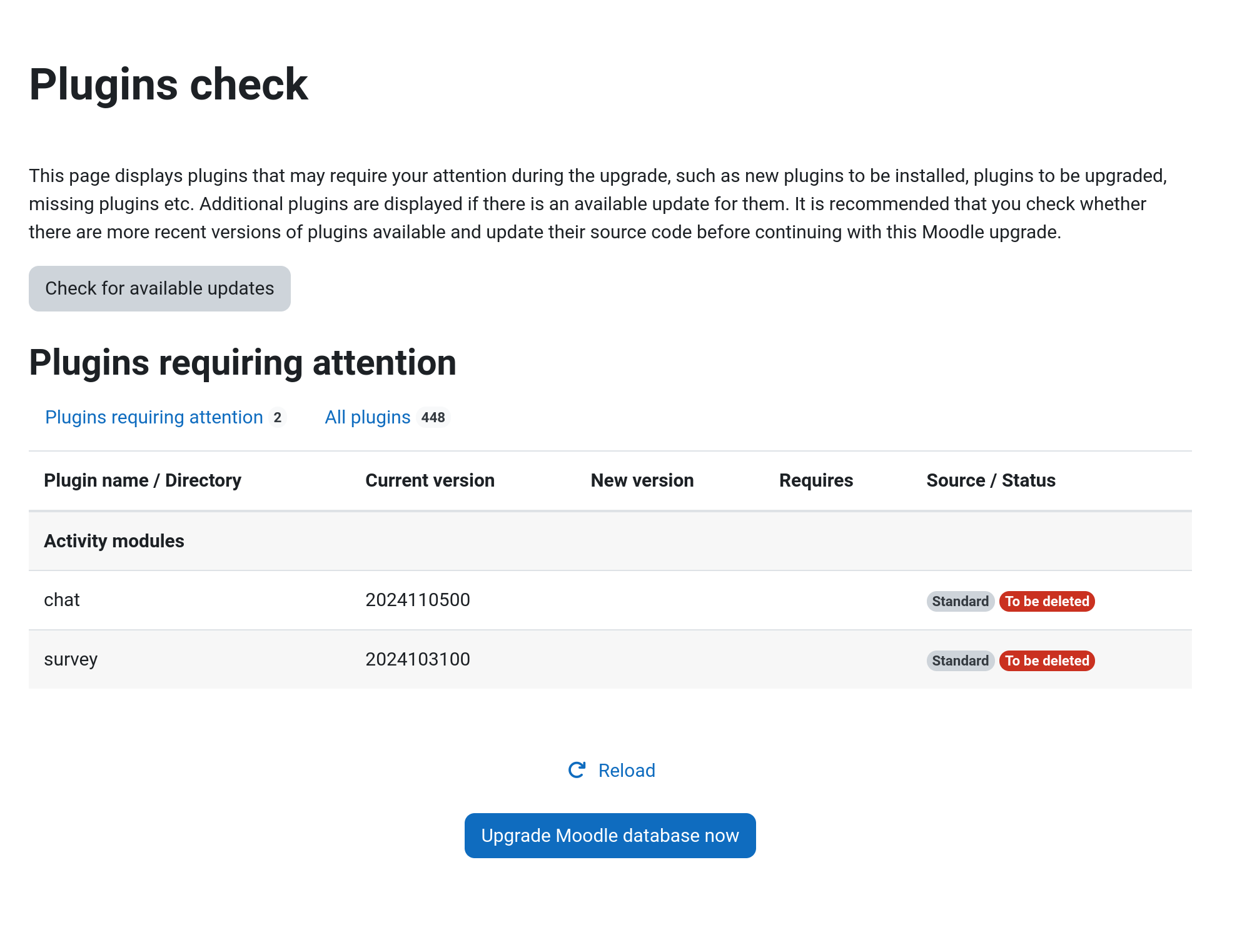Click the count badge showing 2
The image size is (1237, 952).
click(x=278, y=417)
